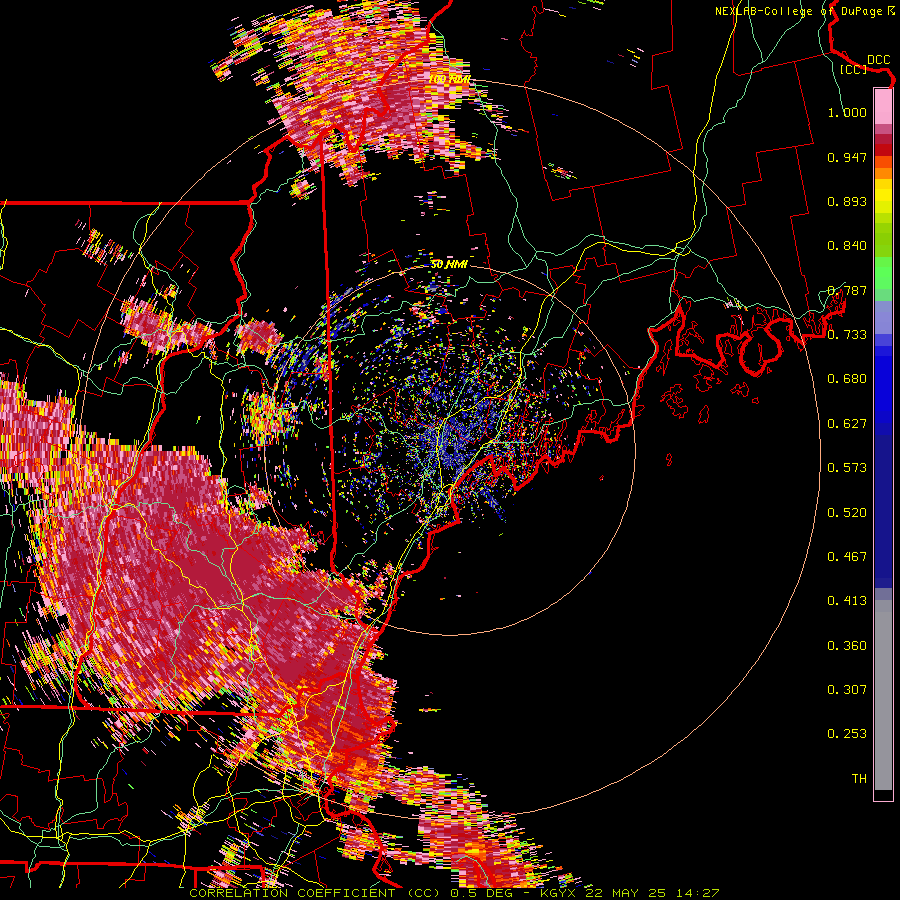Click the CORRELATION COEFFICIENT (CC) footer text
This screenshot has height=900, width=900.
coord(317,893)
